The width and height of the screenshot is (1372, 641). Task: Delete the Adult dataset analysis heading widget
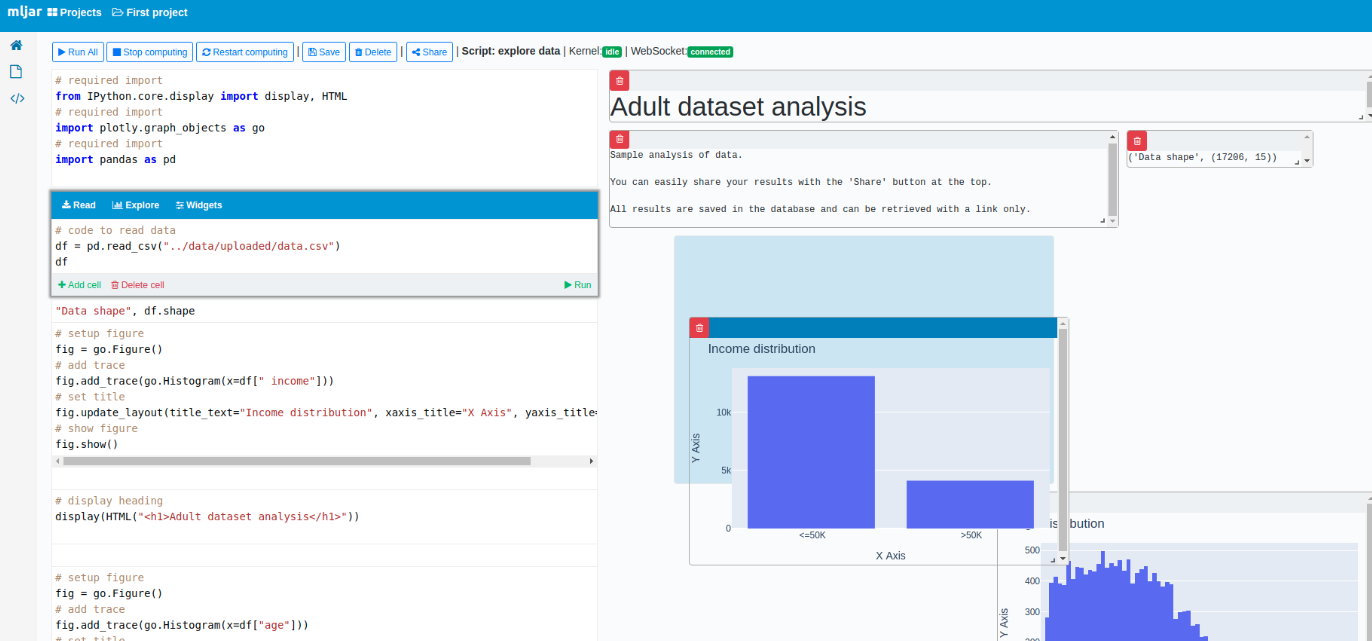pyautogui.click(x=620, y=81)
